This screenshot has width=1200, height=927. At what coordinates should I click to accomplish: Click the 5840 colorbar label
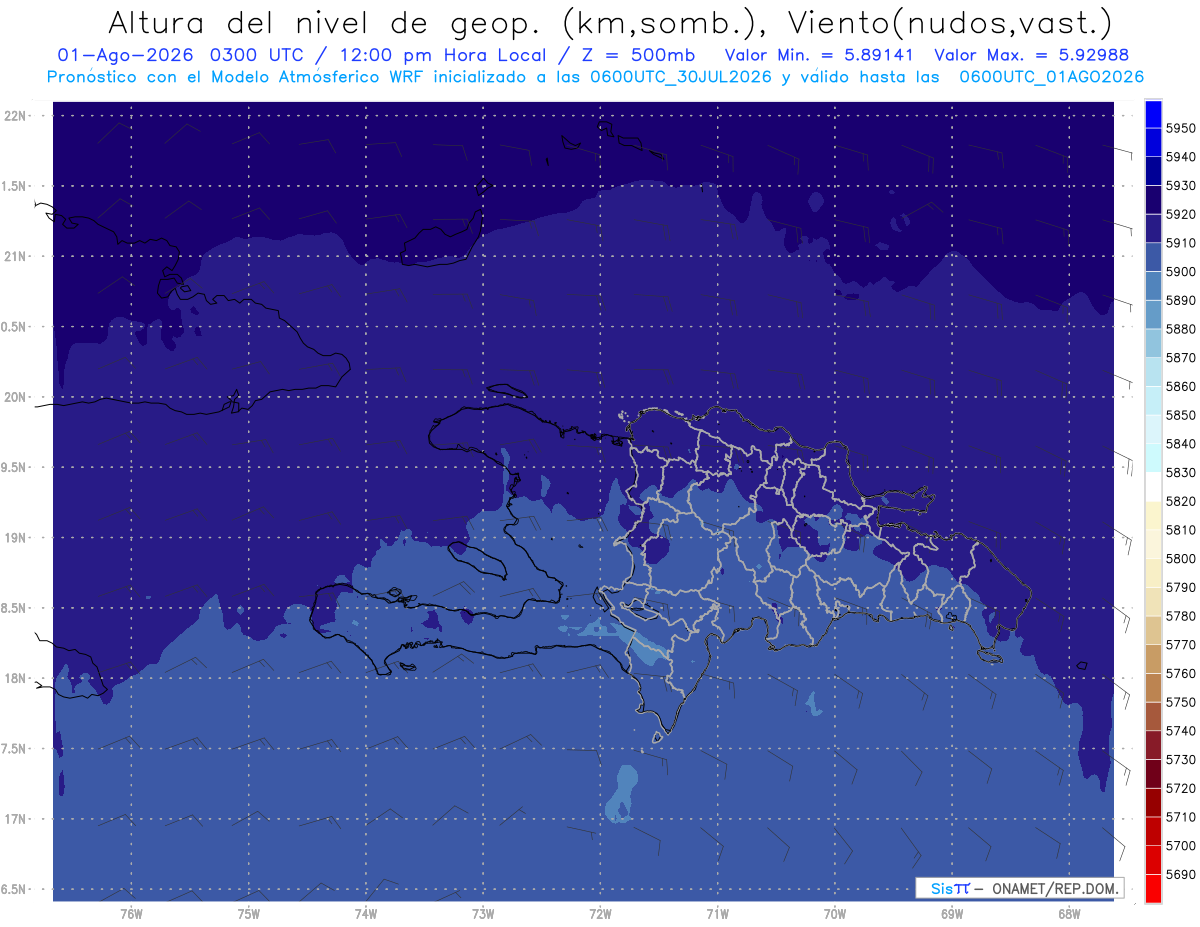tap(1181, 444)
